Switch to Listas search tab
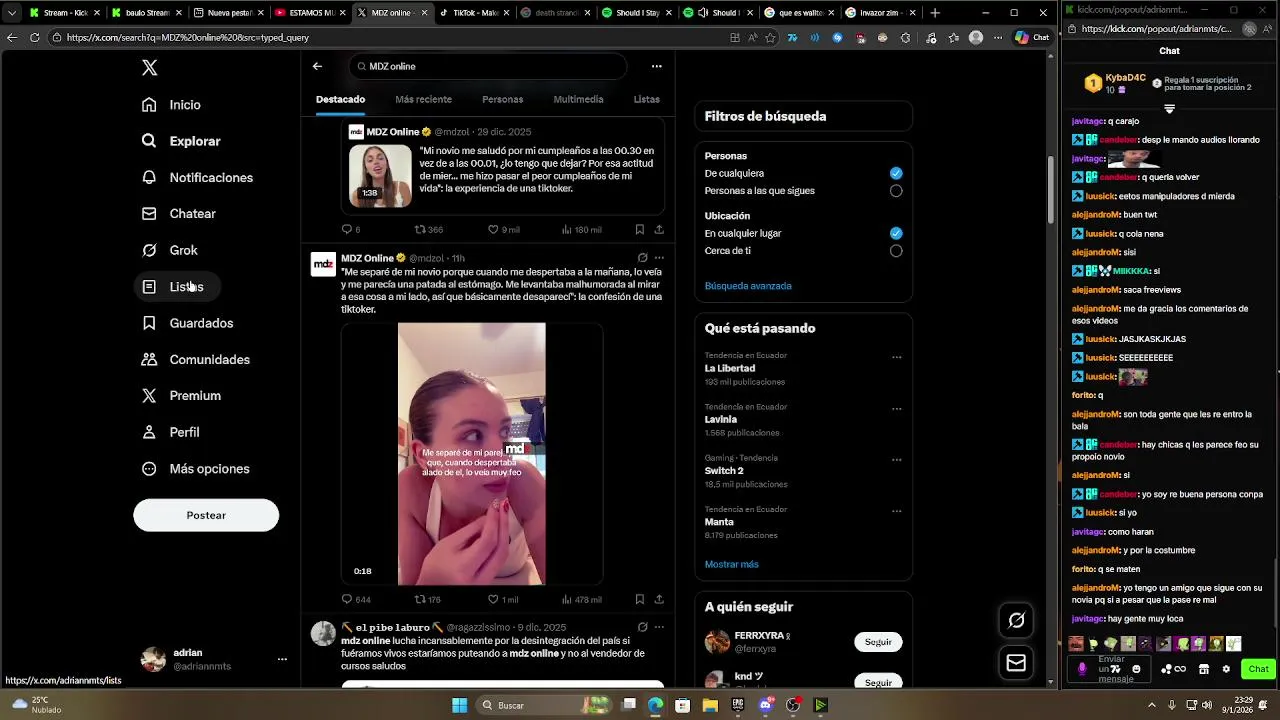Image resolution: width=1280 pixels, height=720 pixels. click(646, 99)
